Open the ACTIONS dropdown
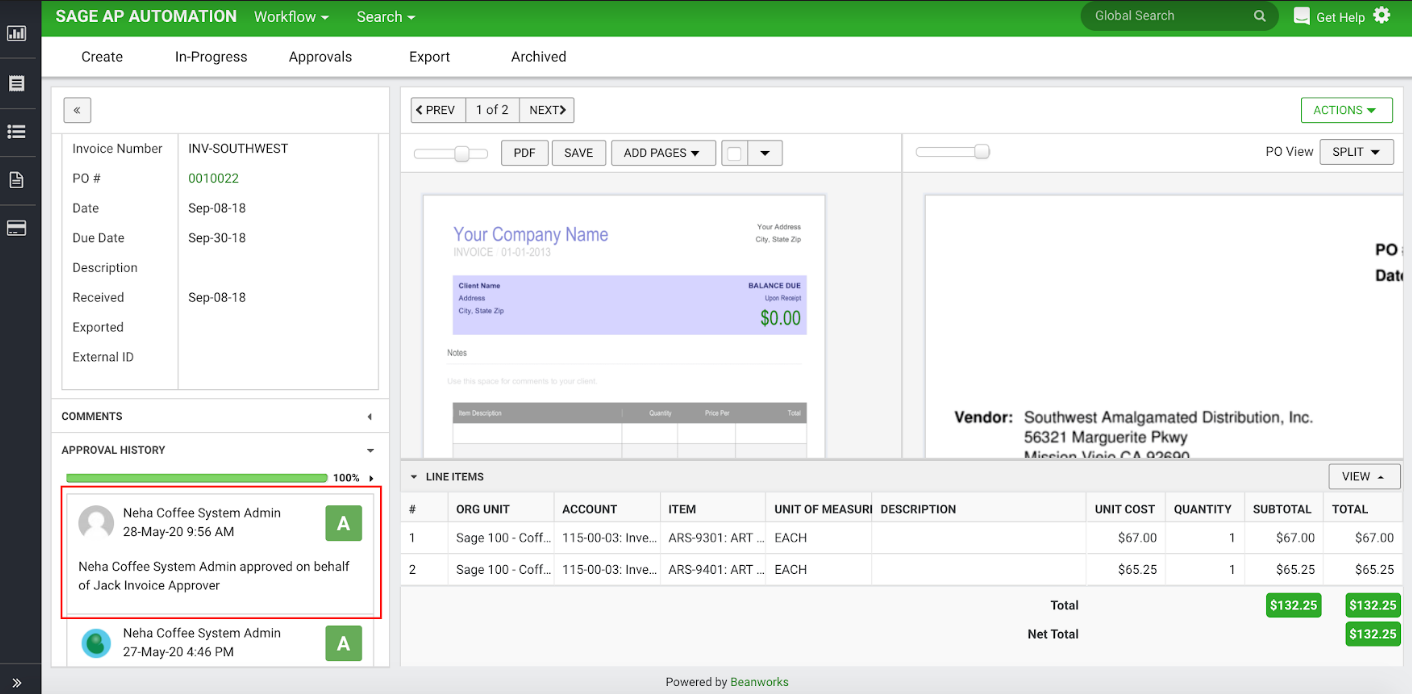 click(1346, 110)
